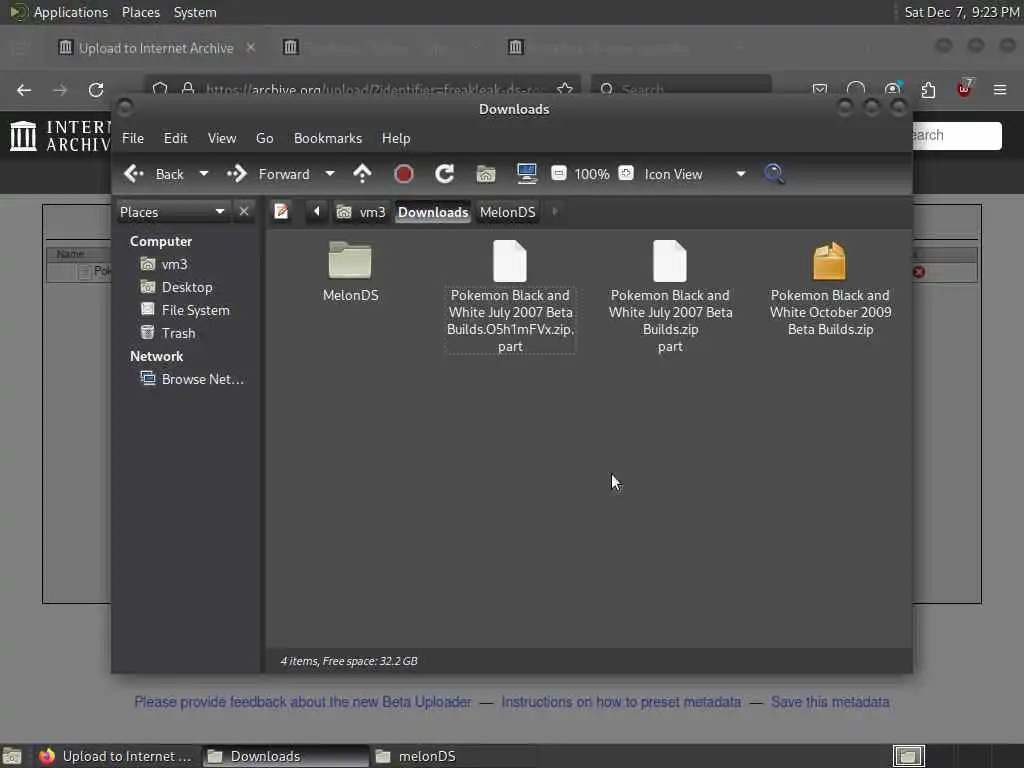Click the Firefox back arrow
This screenshot has width=1024, height=768.
coord(24,90)
